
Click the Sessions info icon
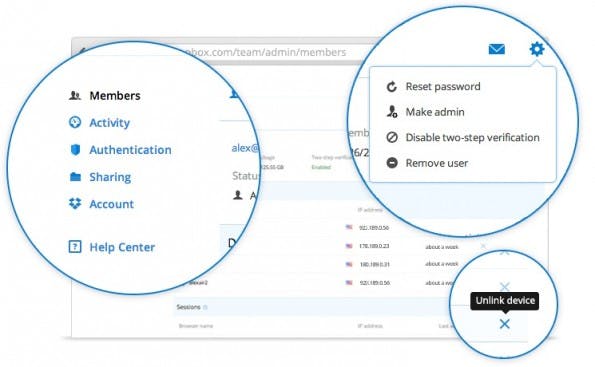click(x=205, y=307)
